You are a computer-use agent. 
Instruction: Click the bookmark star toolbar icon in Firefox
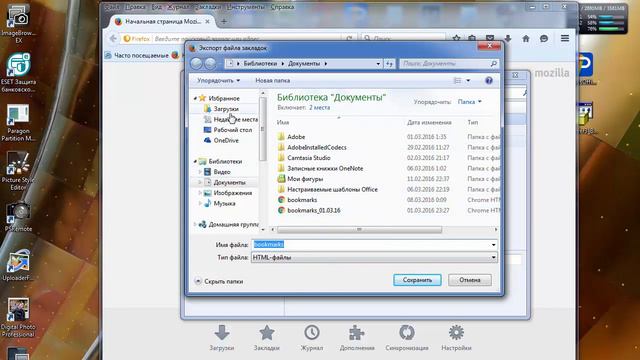pos(456,39)
